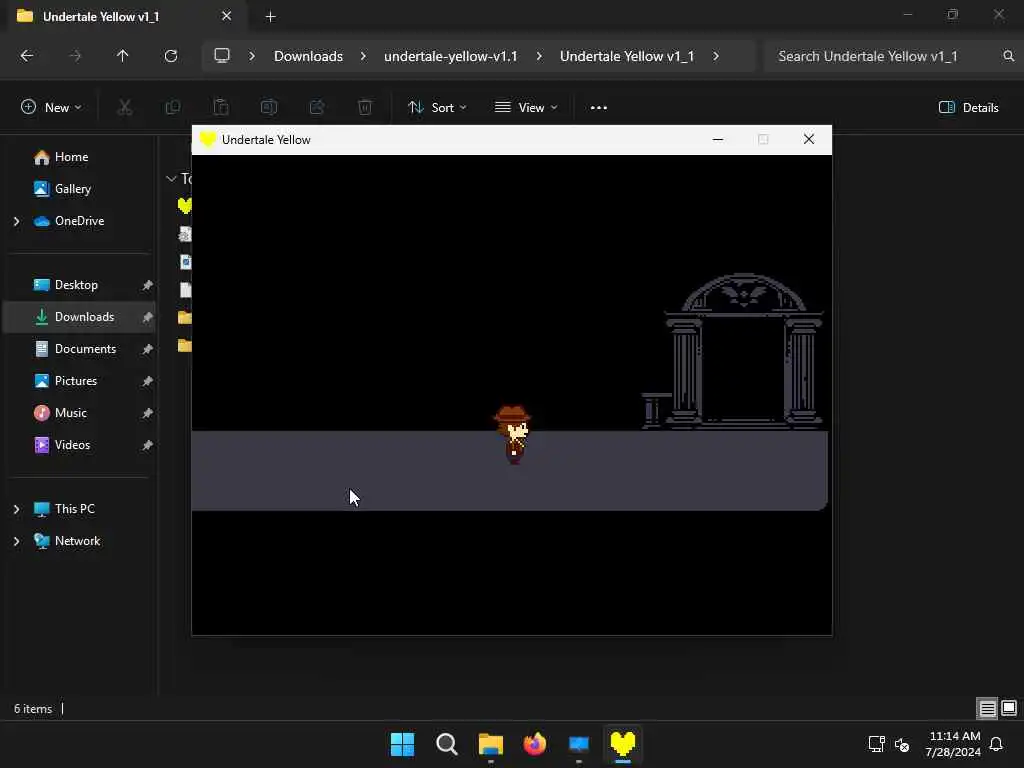The width and height of the screenshot is (1024, 768).
Task: Click the muted volume tray icon
Action: pyautogui.click(x=902, y=744)
